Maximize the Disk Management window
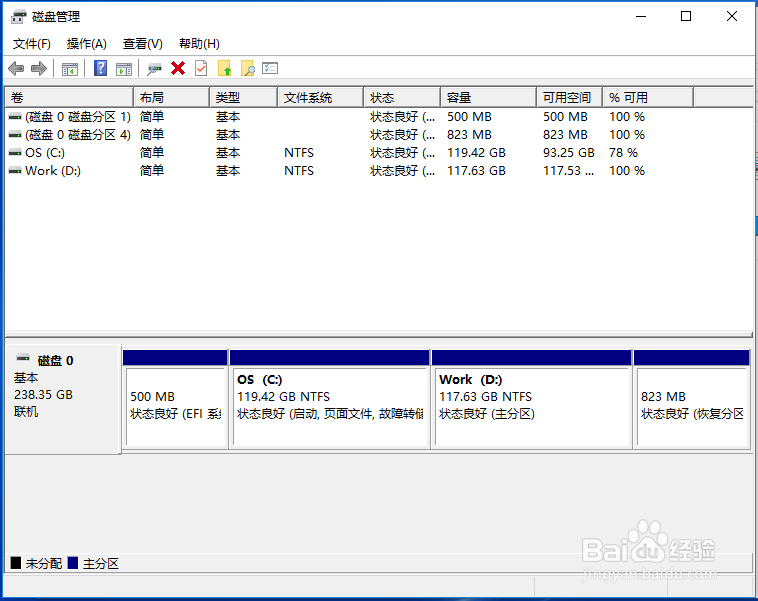 pyautogui.click(x=685, y=16)
